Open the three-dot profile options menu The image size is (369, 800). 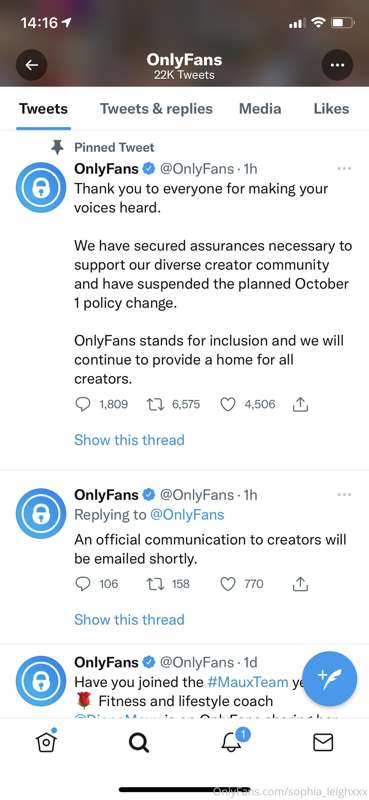[337, 65]
